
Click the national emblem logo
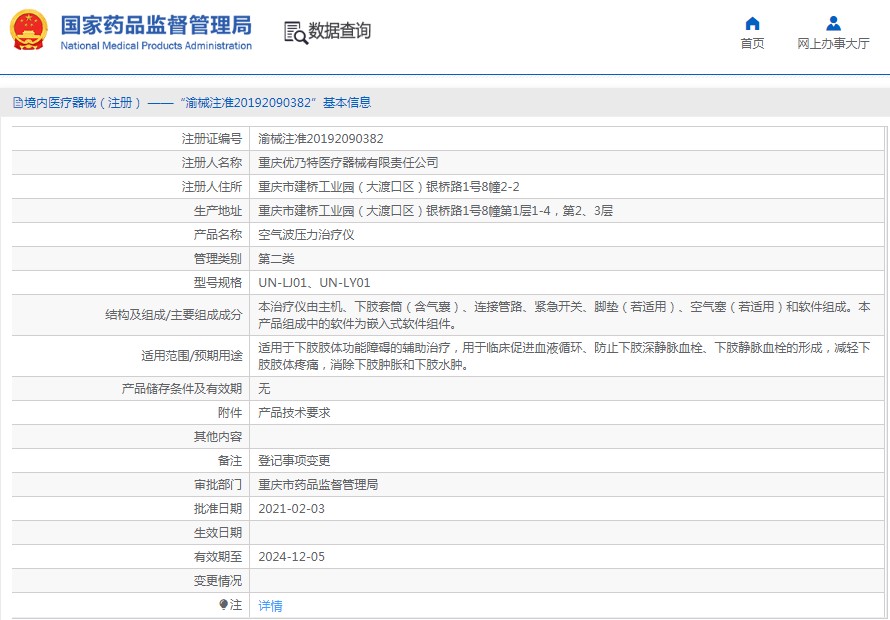coord(29,31)
